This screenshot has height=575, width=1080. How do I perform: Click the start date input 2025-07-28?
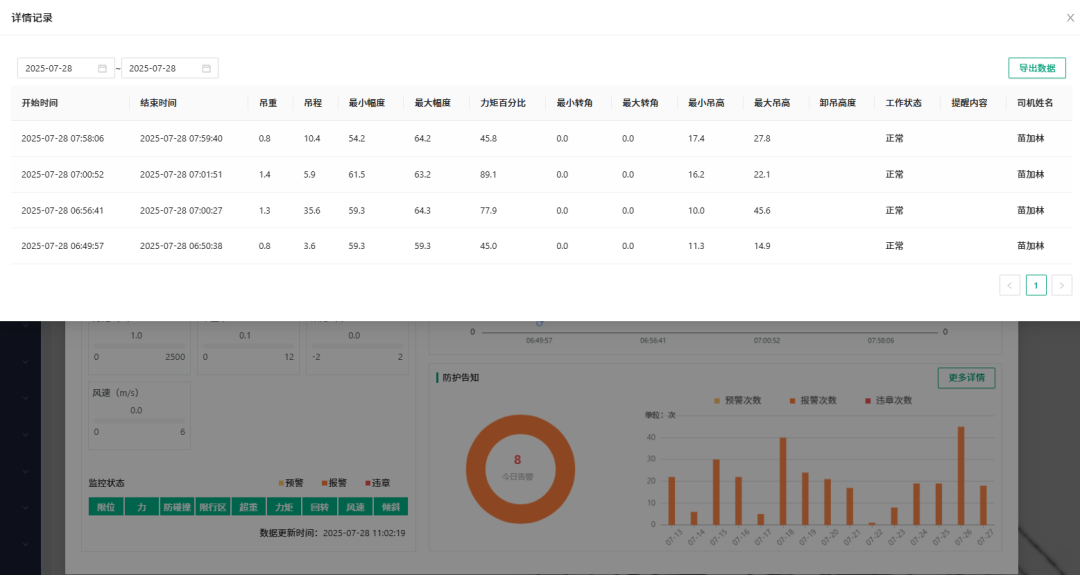point(66,68)
